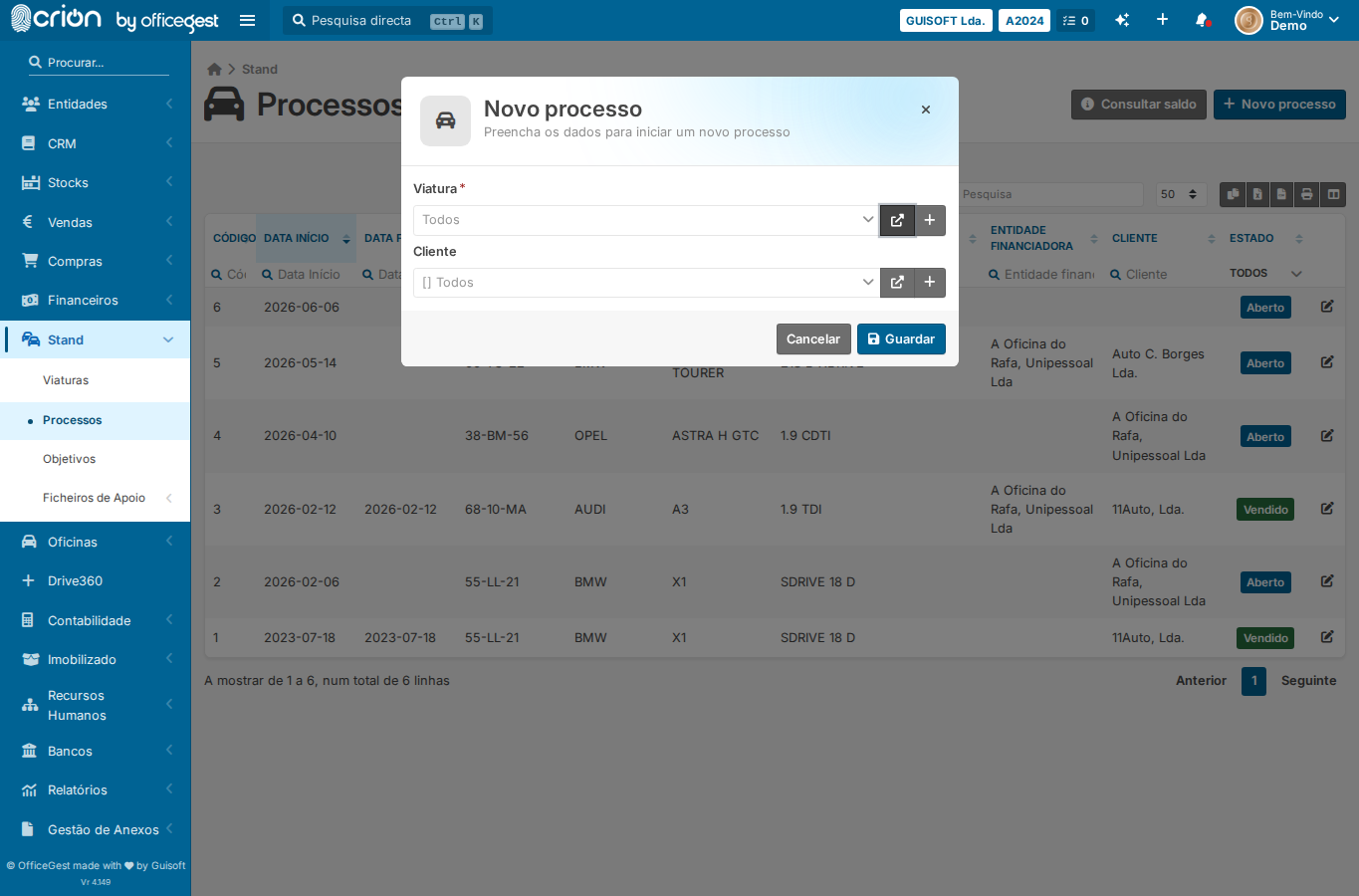Go to Objetivos menu item

coord(70,459)
